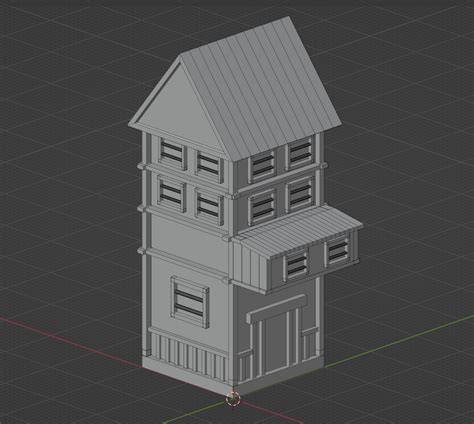Screen dimensions: 474x424
Task: Click the 3D cursor at the origin
Action: 233,398
